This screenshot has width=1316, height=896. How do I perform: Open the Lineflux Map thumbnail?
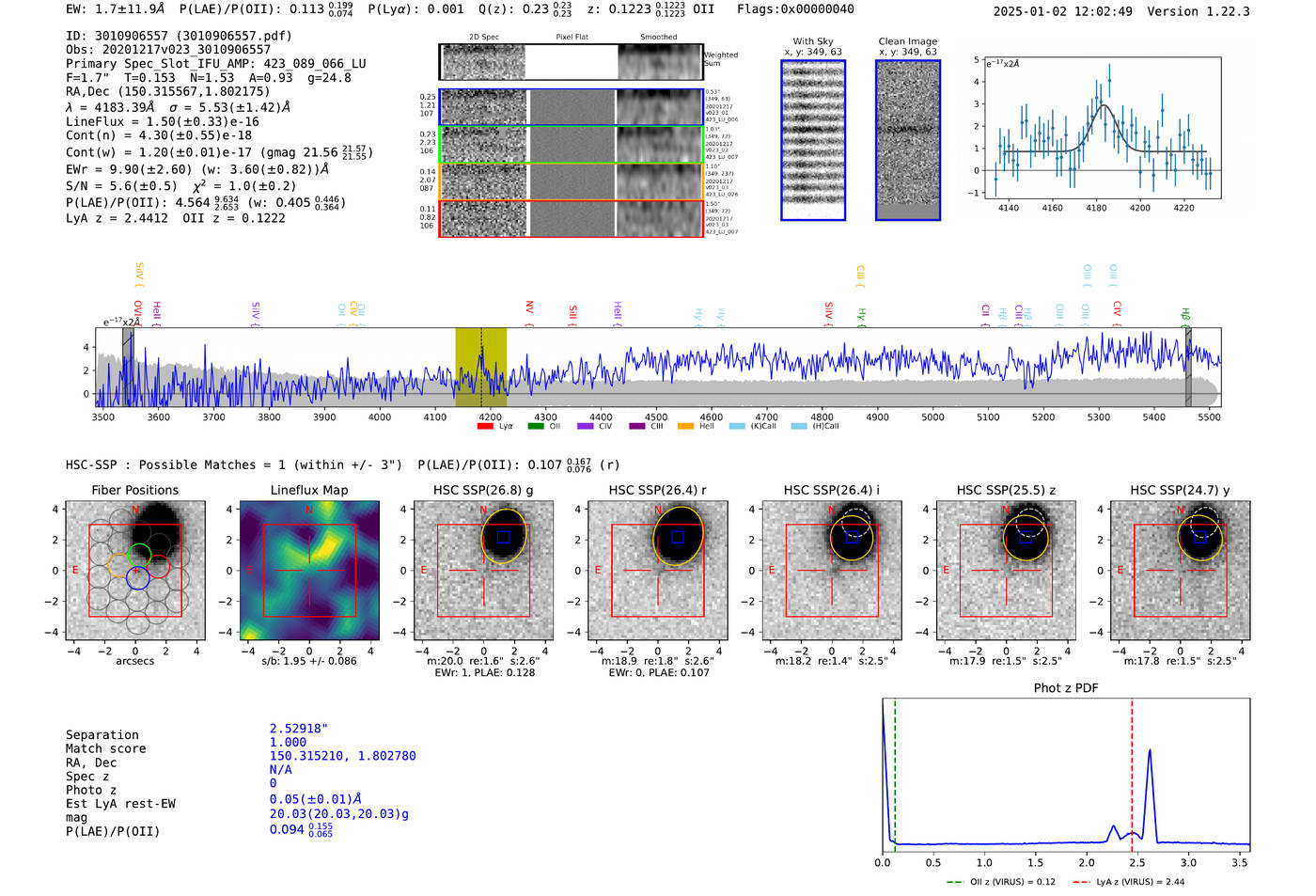click(x=309, y=571)
